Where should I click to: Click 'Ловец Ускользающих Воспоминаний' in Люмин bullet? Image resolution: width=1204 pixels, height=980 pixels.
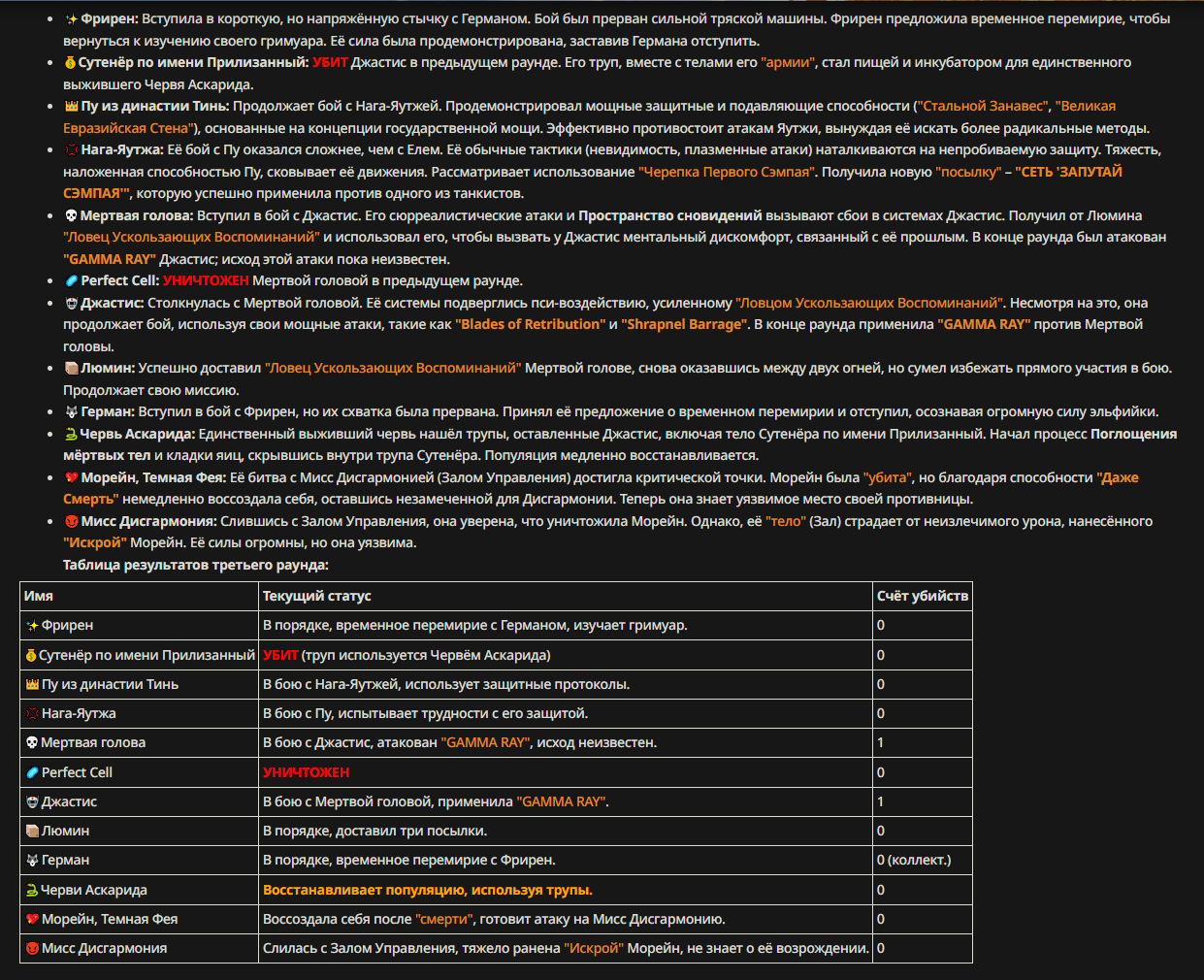(393, 368)
